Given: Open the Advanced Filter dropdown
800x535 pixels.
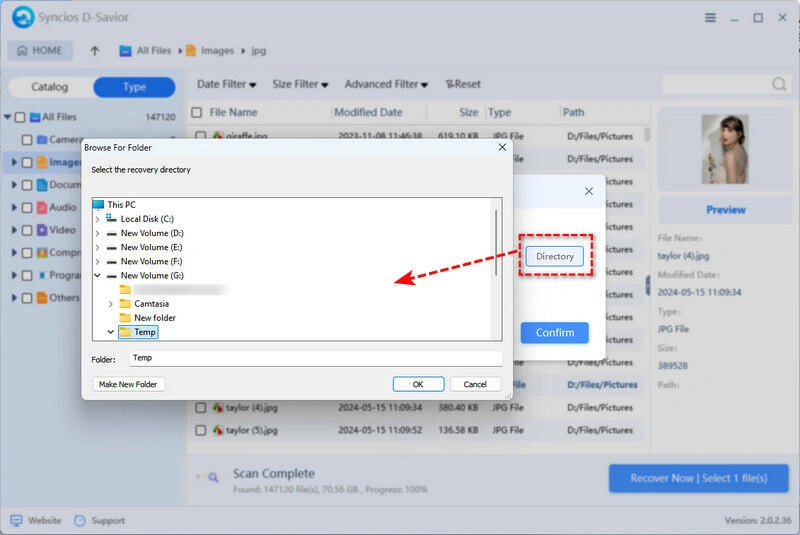Looking at the screenshot, I should coord(386,85).
